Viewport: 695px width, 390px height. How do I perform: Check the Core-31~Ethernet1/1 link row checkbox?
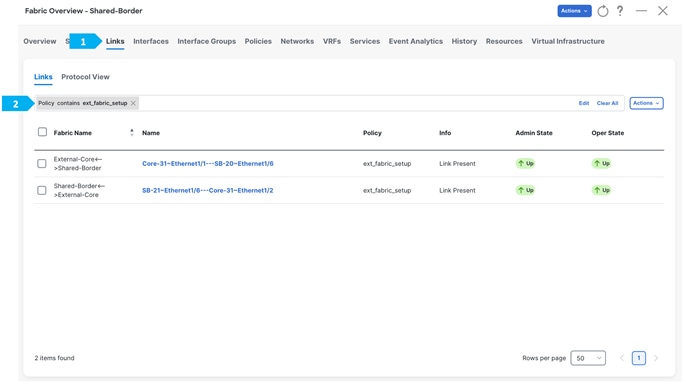(42, 164)
